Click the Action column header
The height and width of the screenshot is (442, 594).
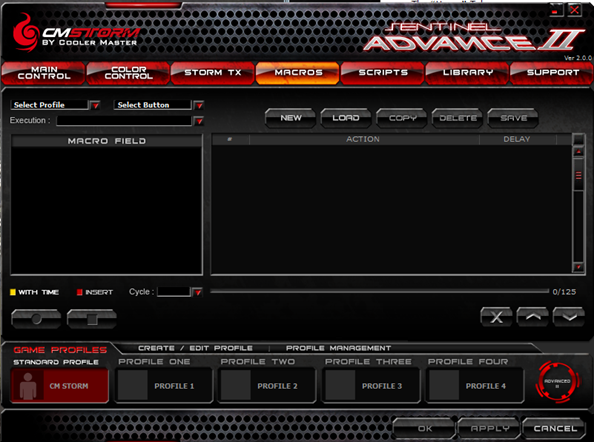363,139
